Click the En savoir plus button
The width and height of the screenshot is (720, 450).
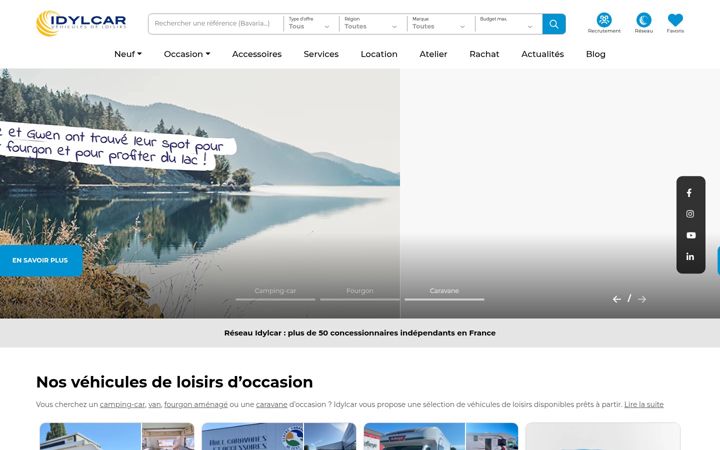(40, 260)
